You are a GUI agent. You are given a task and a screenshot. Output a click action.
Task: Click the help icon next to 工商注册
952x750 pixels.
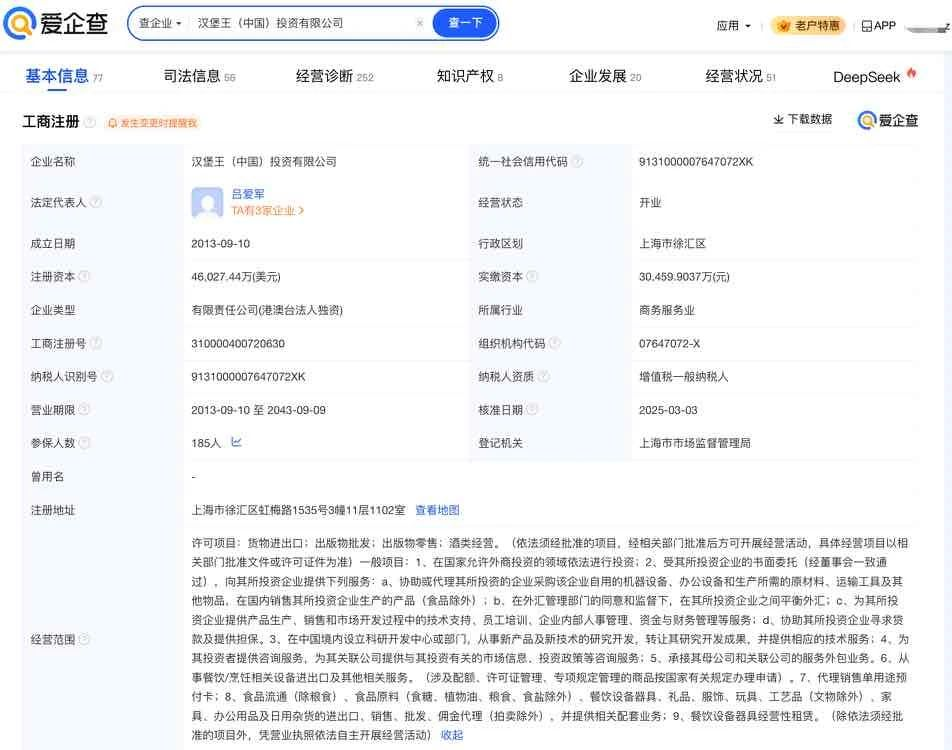[x=90, y=122]
